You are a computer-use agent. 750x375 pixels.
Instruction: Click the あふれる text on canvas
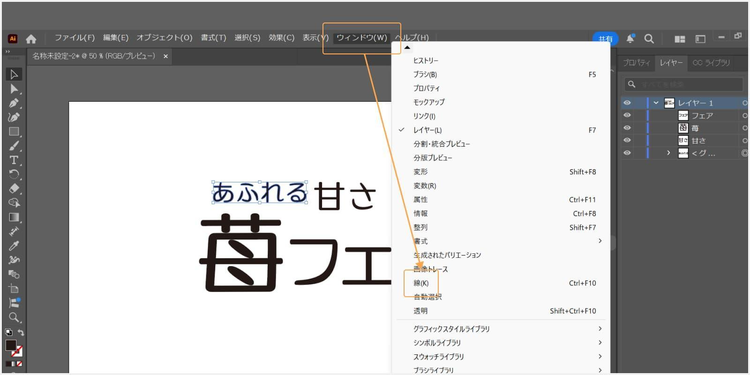coord(259,192)
